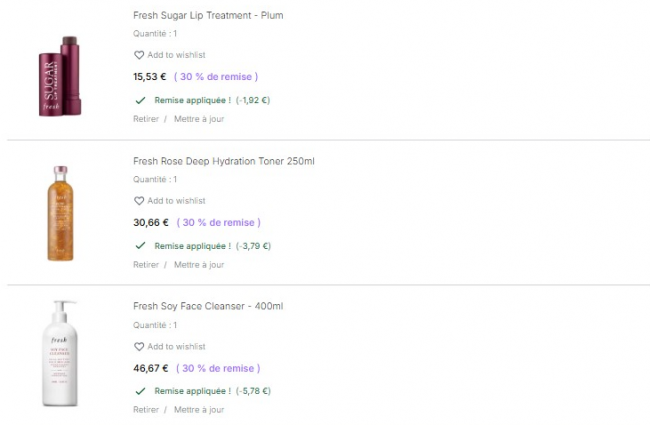Click Mettre à jour for Soy Cleanser
The image size is (650, 425).
(x=199, y=410)
